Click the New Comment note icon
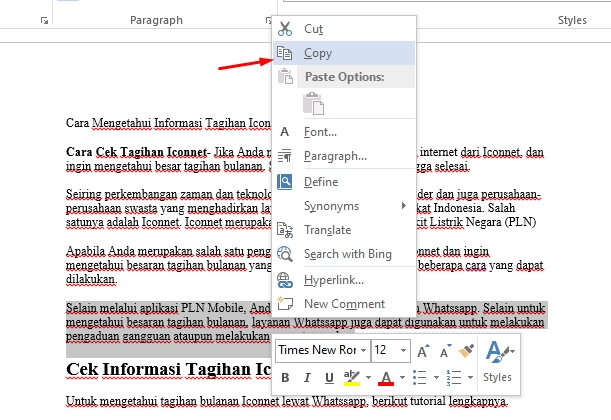Screen dimensions: 611x420 285,304
